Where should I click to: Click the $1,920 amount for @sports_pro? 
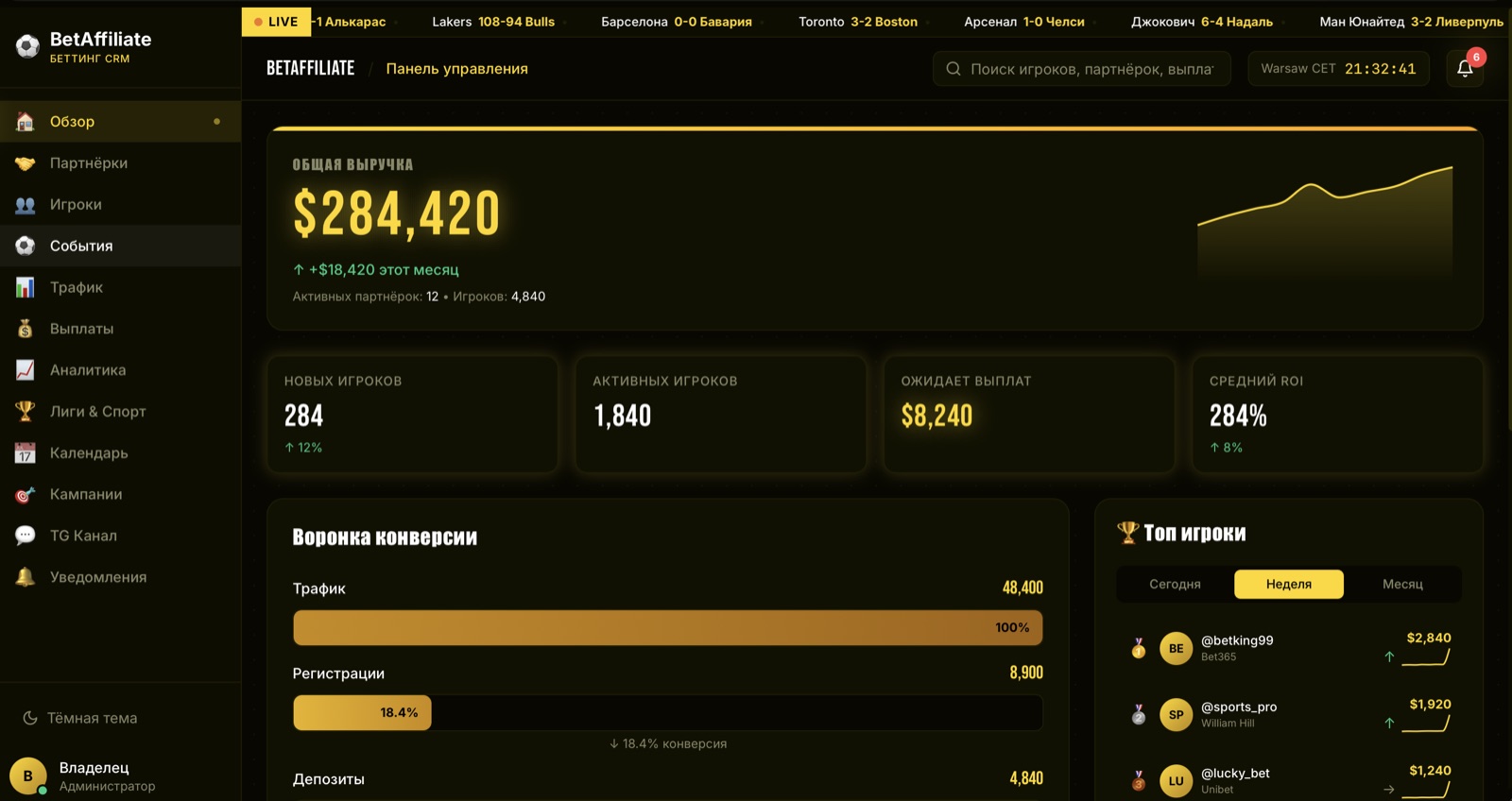[1430, 704]
